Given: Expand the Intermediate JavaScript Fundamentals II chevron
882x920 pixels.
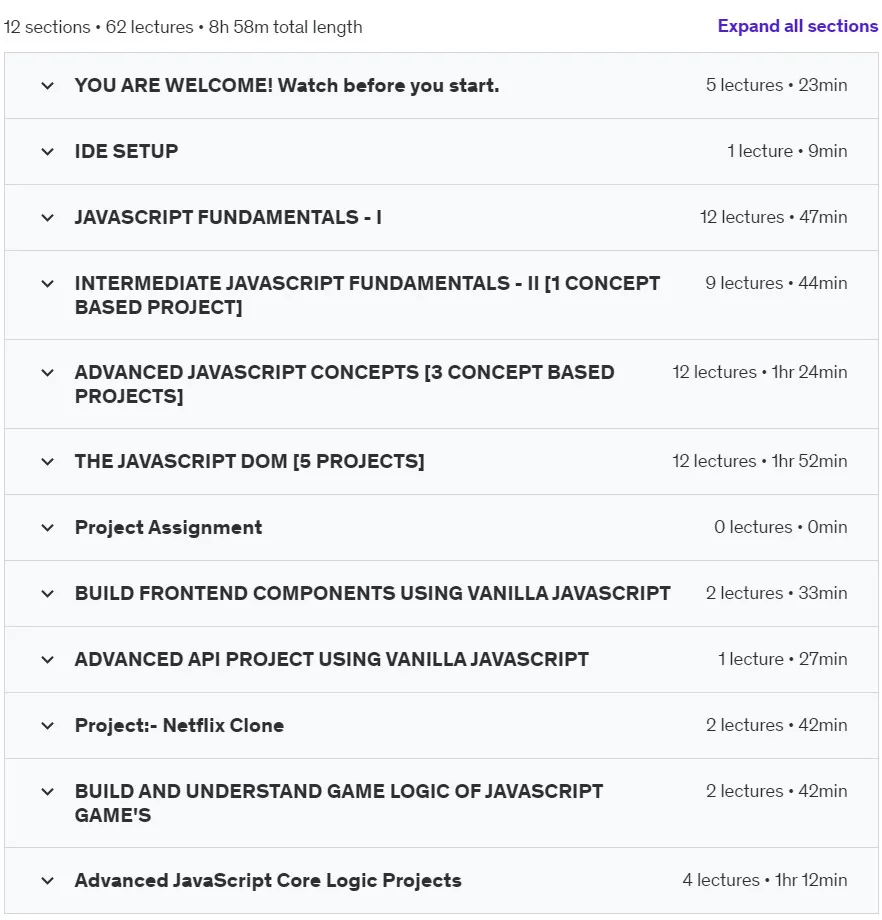Looking at the screenshot, I should click(x=48, y=284).
